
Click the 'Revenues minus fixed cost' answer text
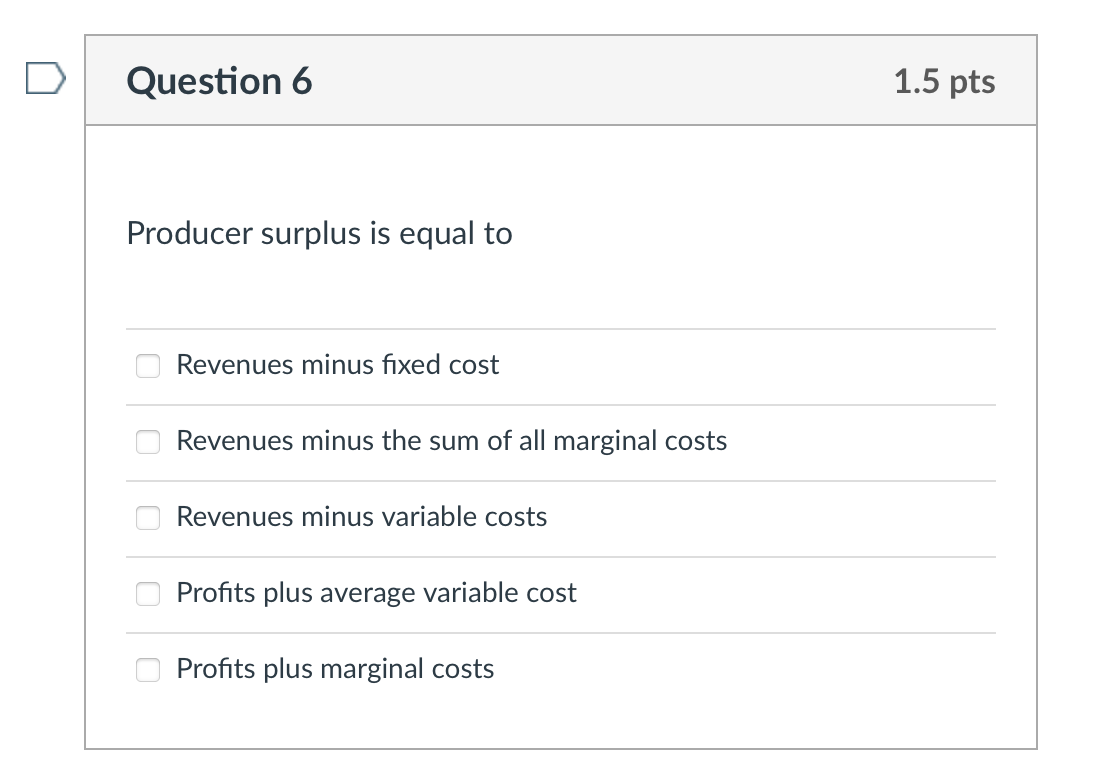[337, 365]
